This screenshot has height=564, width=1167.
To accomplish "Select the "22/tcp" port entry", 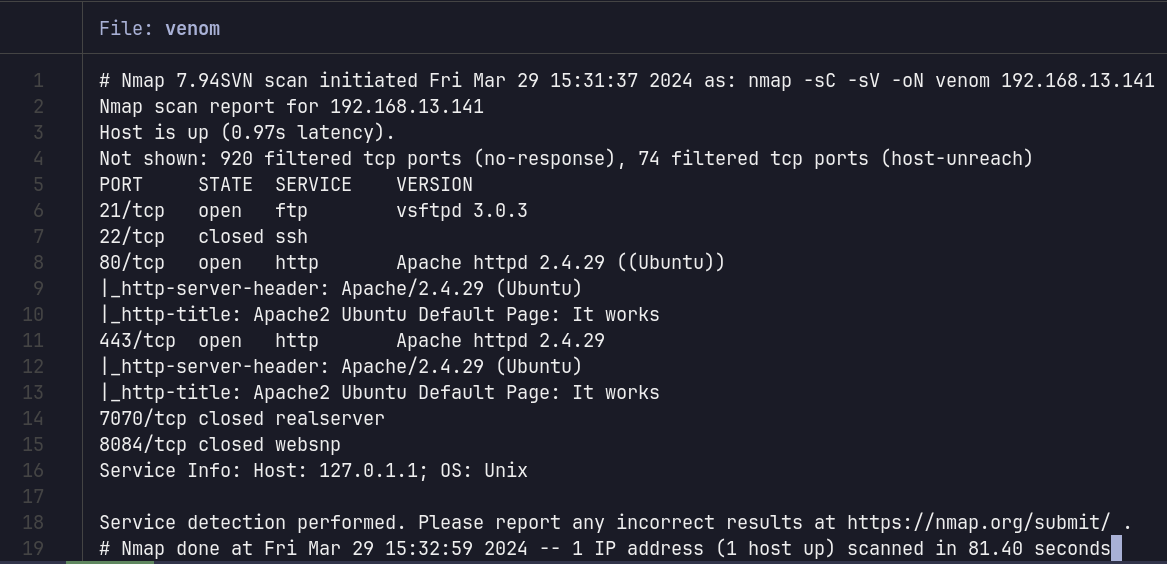I will click(131, 236).
